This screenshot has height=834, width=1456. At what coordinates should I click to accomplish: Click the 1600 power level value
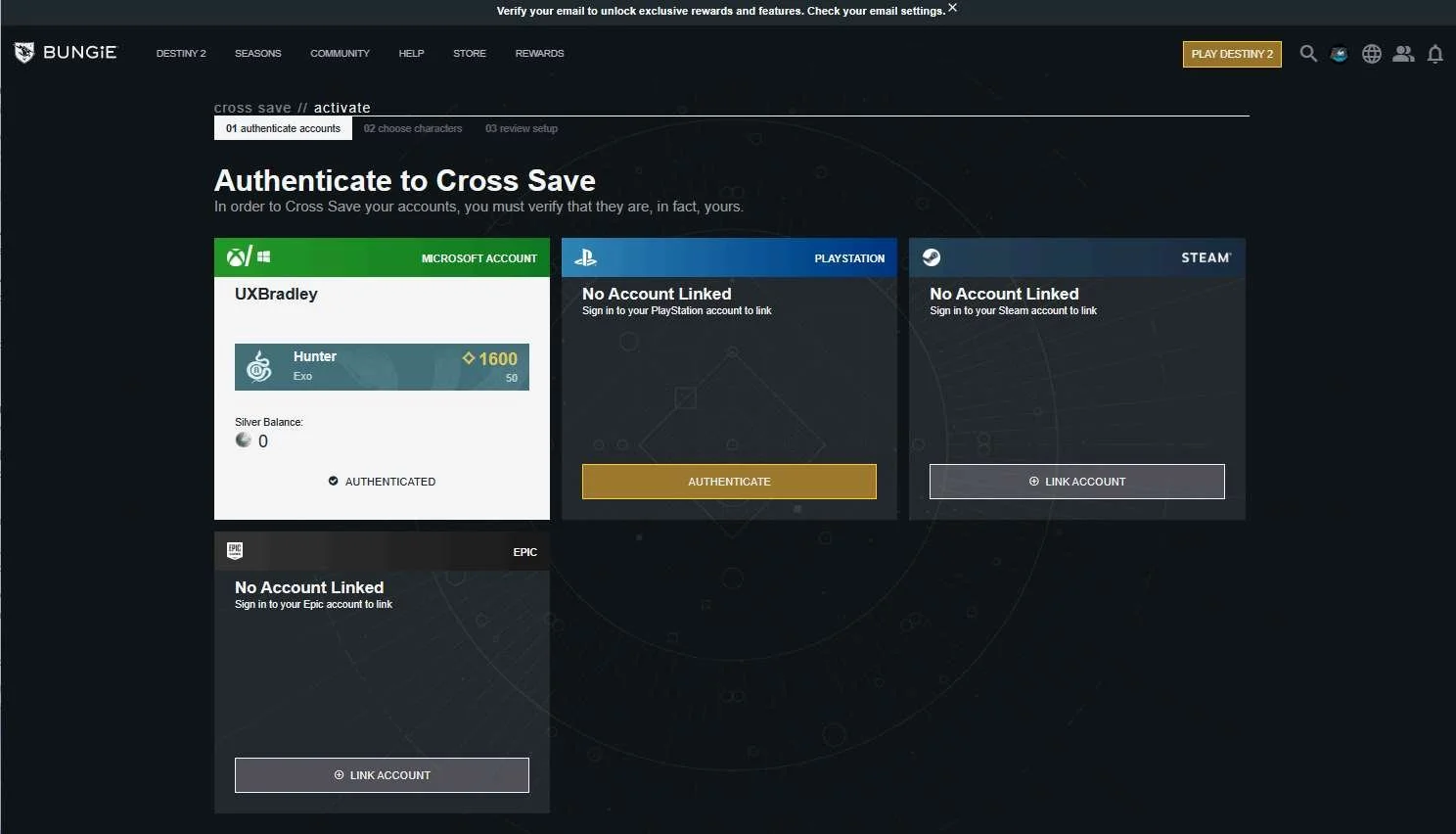[498, 359]
